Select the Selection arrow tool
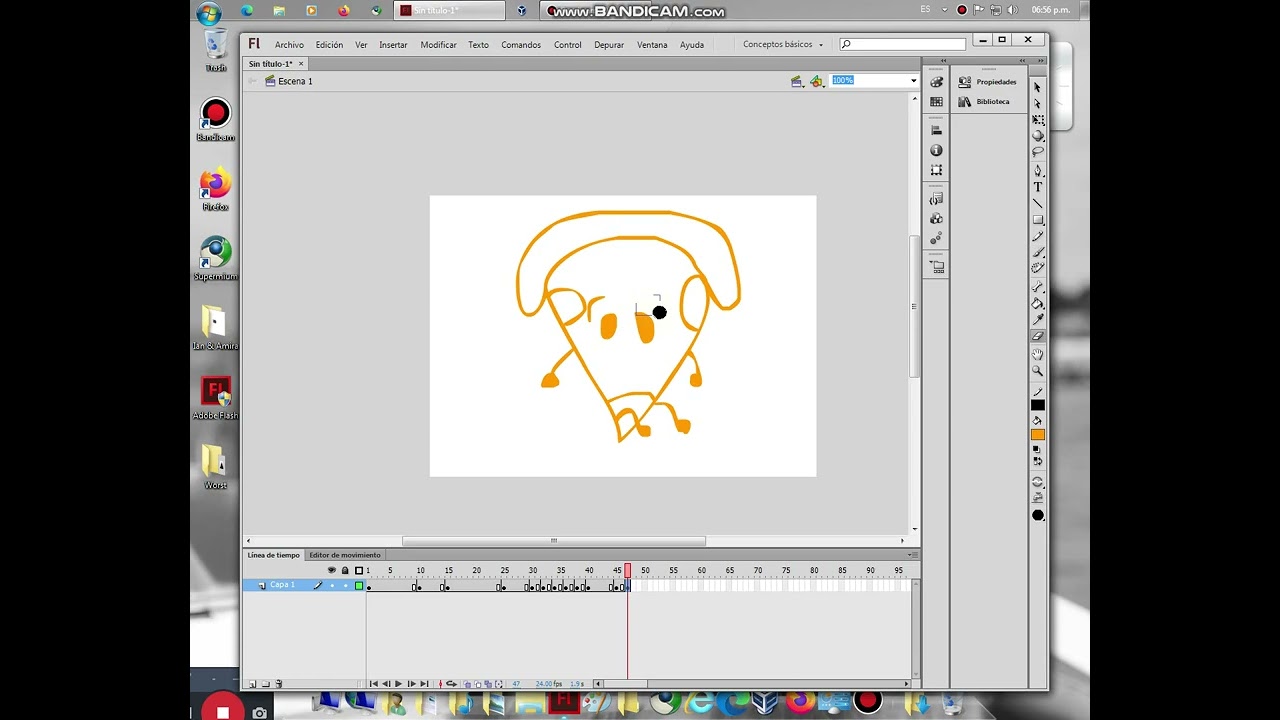 1037,87
